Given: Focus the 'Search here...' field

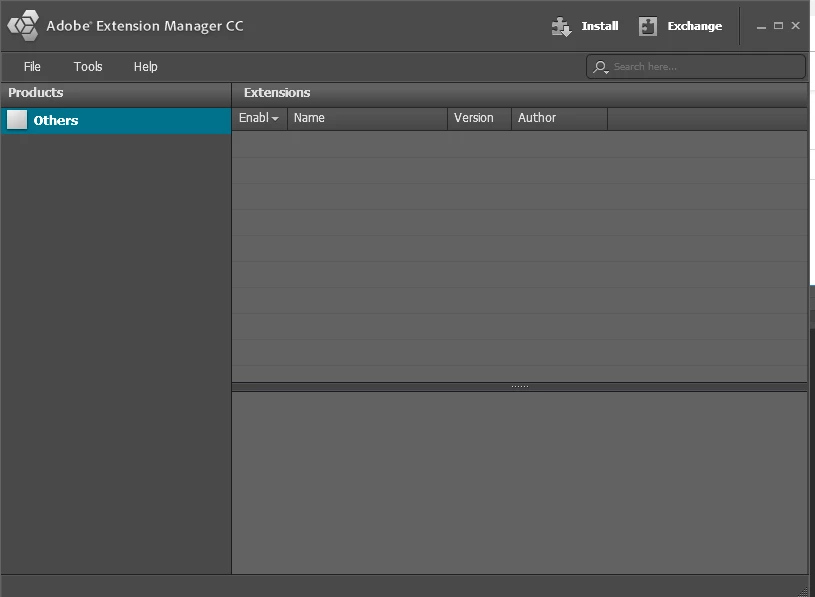Looking at the screenshot, I should pos(695,67).
